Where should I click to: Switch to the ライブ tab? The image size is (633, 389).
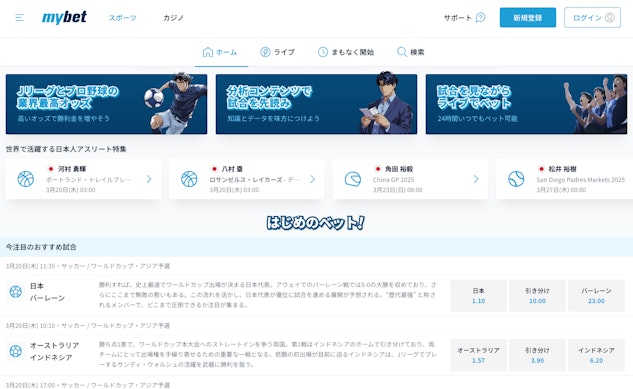coord(277,52)
